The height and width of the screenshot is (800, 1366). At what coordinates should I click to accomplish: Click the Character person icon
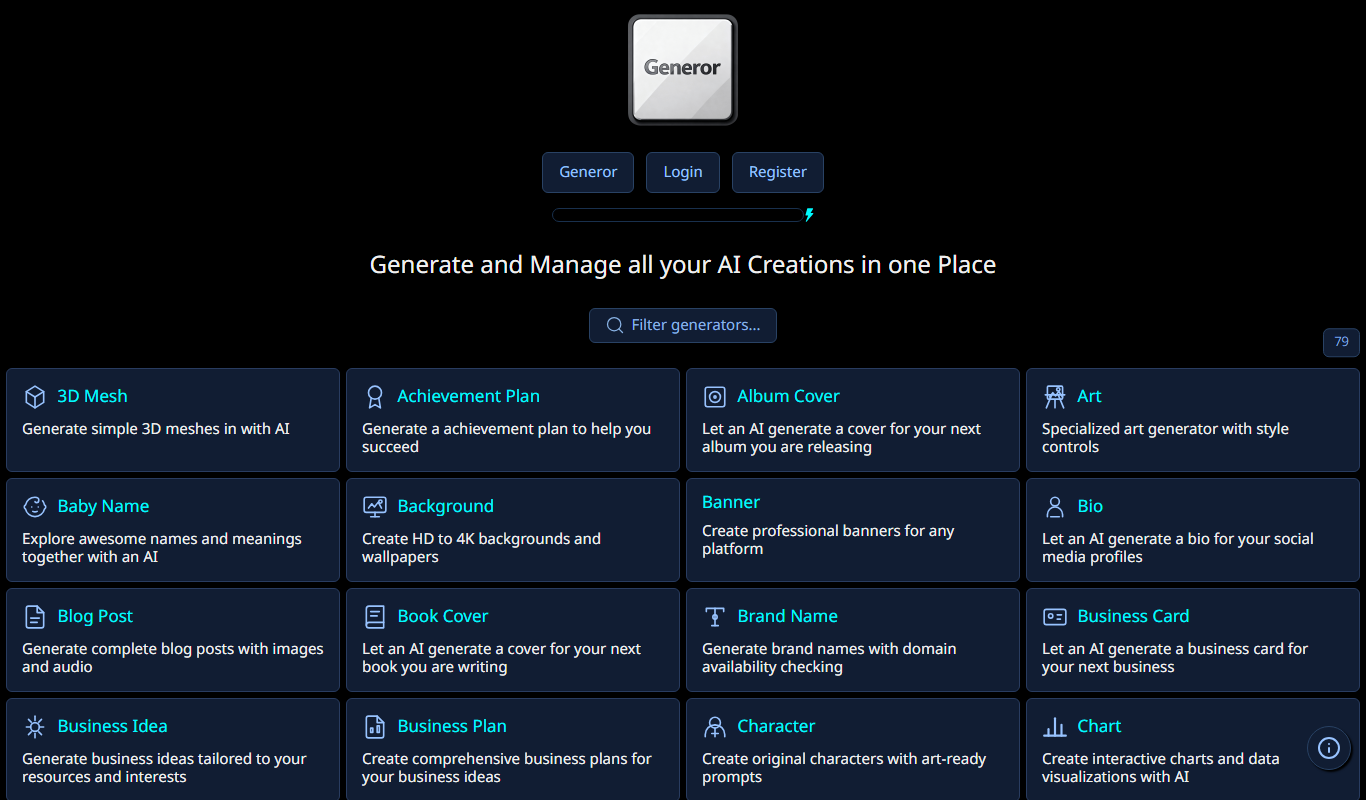tap(715, 727)
